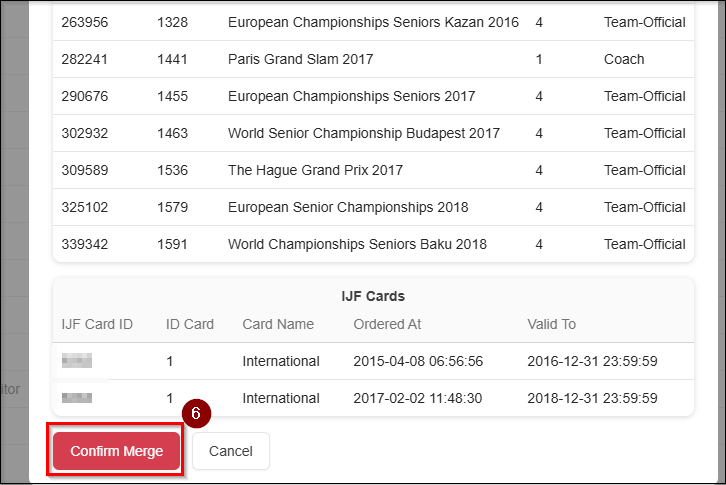Click record ID 339342
This screenshot has height=485, width=726.
pos(85,244)
